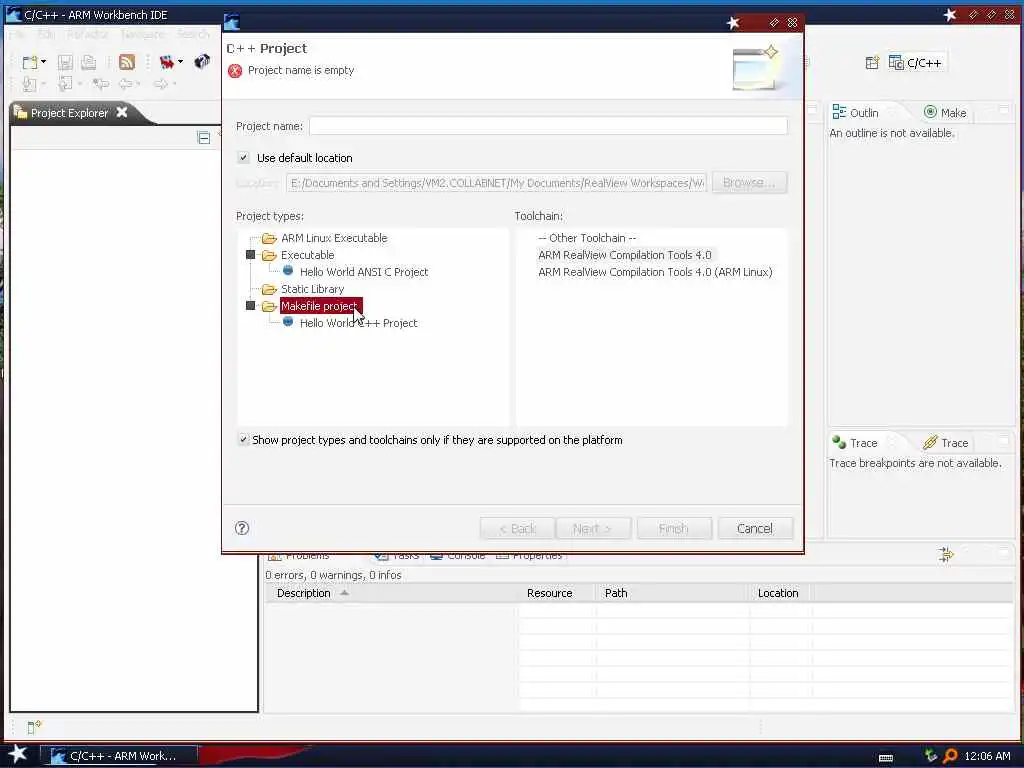
Task: Select the Executable project type
Action: pos(307,255)
